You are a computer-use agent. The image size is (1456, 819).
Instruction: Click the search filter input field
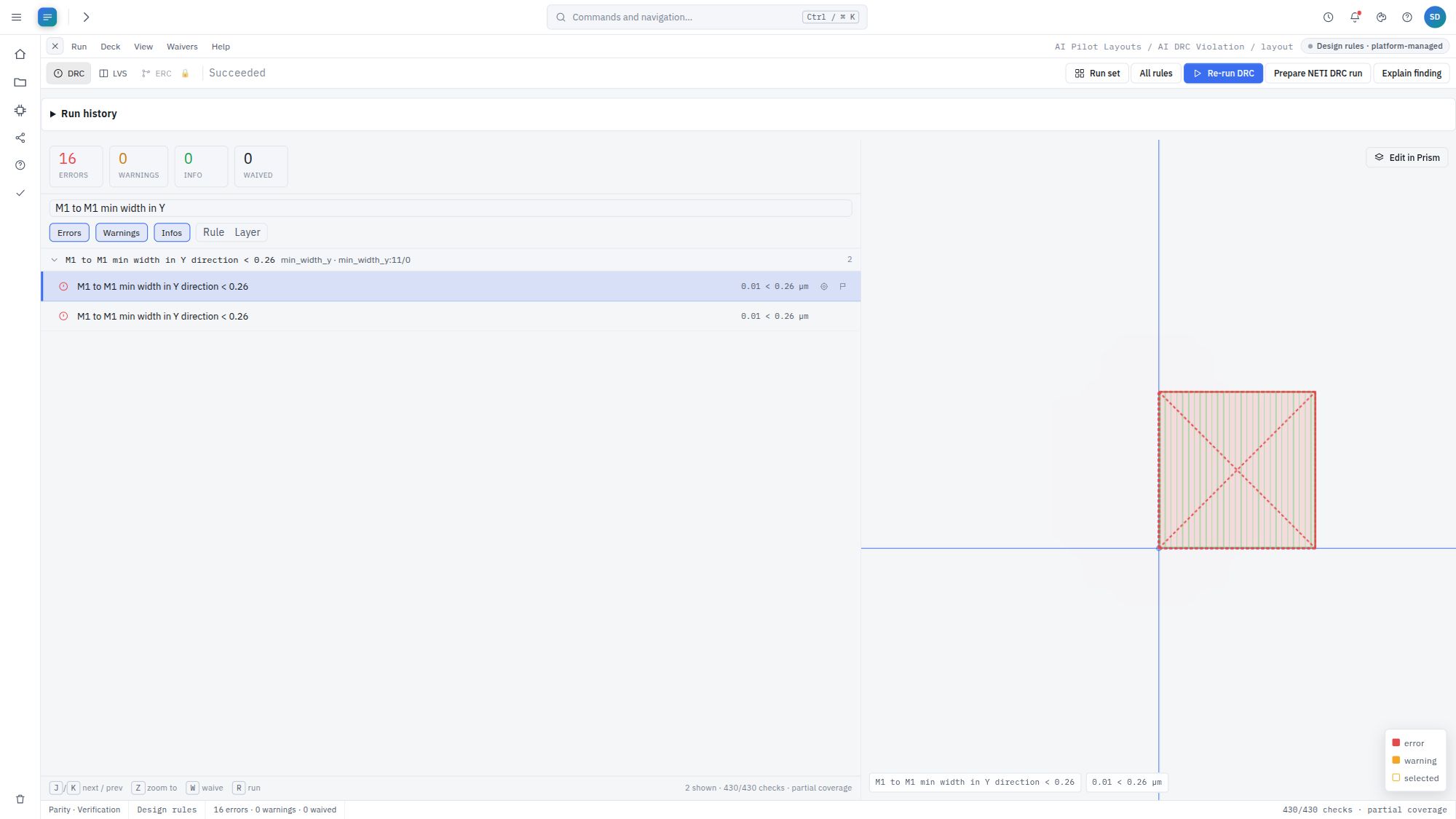click(x=451, y=208)
